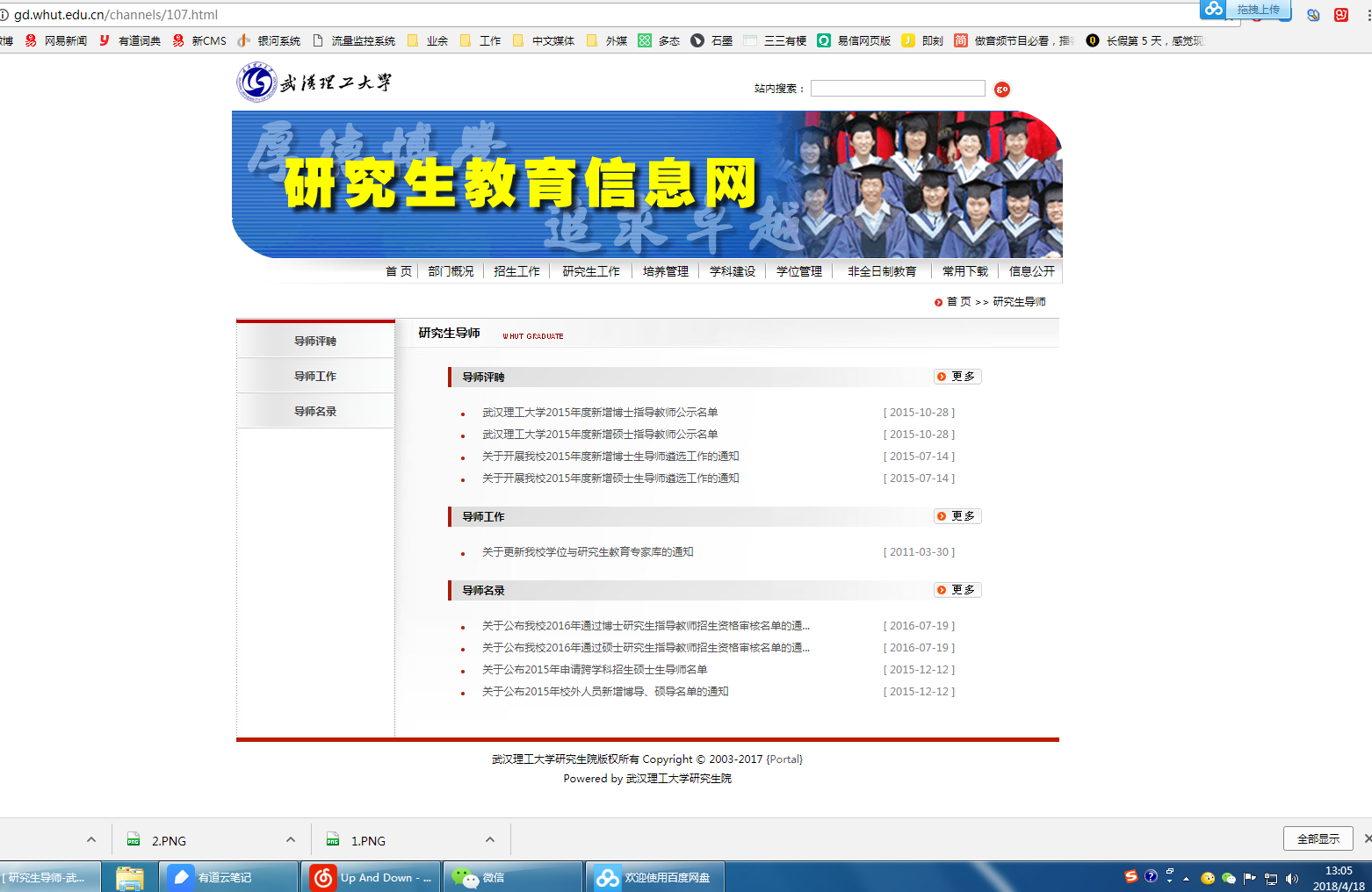1372x892 pixels.
Task: Open 关于公布2015年申请跨学科招生硕士生导师名单
Action: [595, 670]
